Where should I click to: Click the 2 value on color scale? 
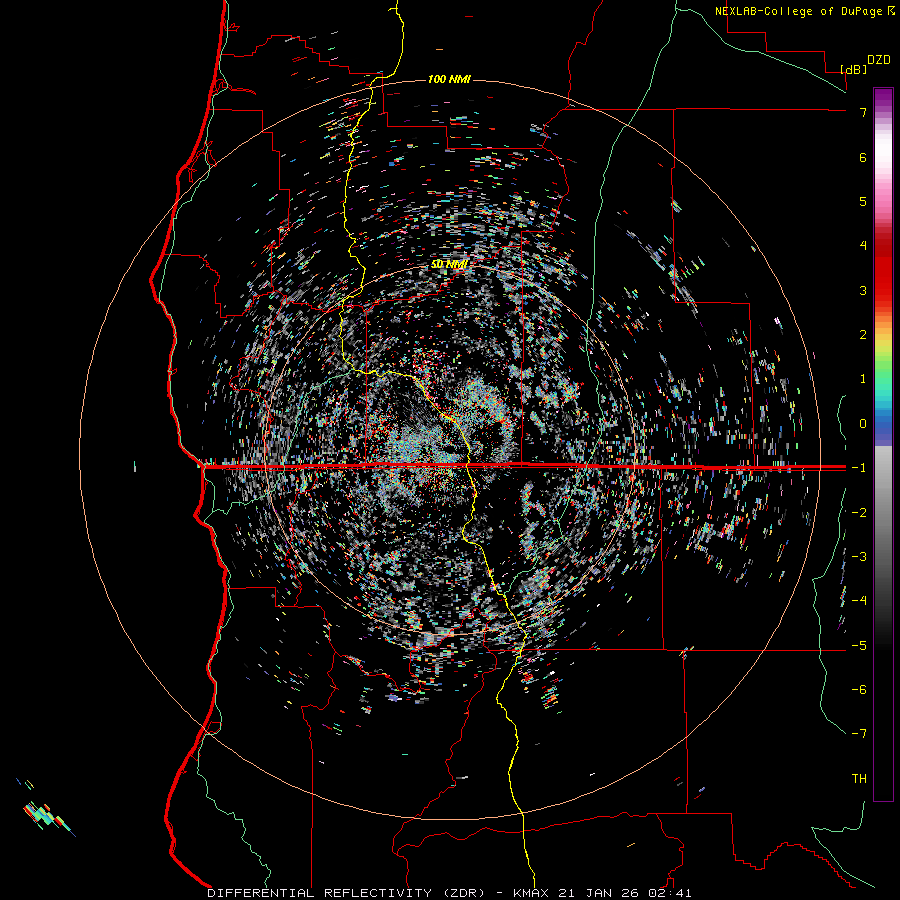[x=863, y=335]
